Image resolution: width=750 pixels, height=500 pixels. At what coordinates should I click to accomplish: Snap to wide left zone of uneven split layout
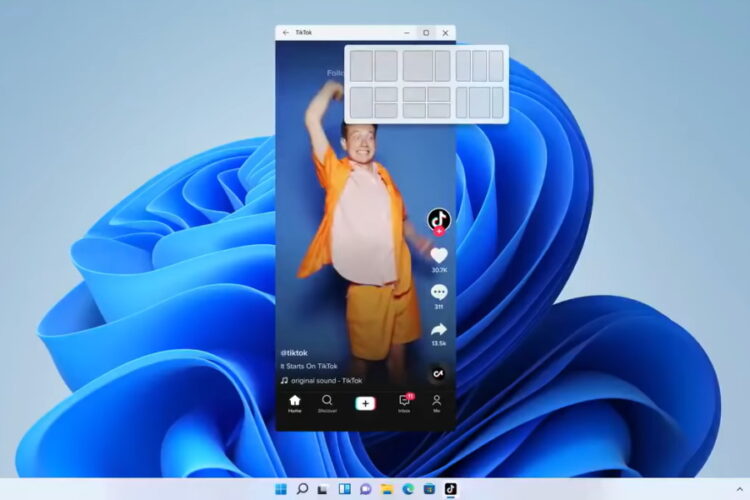(x=418, y=66)
